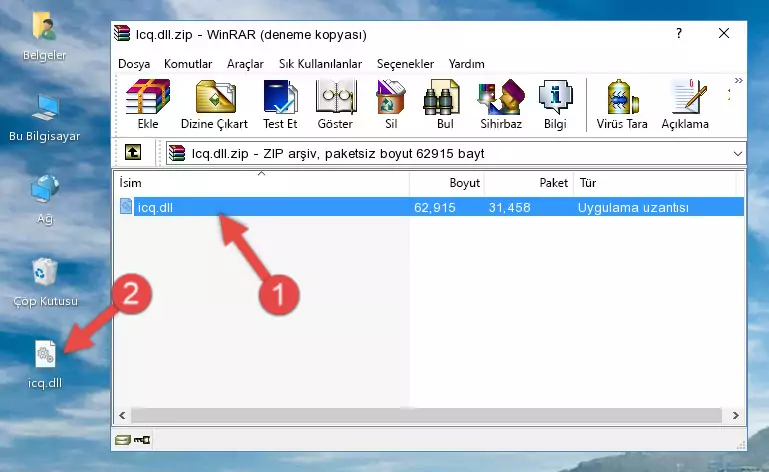
Task: Open the Belgeler desktop folder
Action: pyautogui.click(x=45, y=36)
